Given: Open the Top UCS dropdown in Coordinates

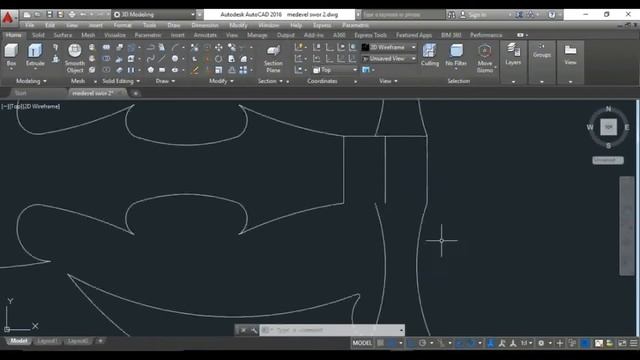Looking at the screenshot, I should tap(335, 70).
